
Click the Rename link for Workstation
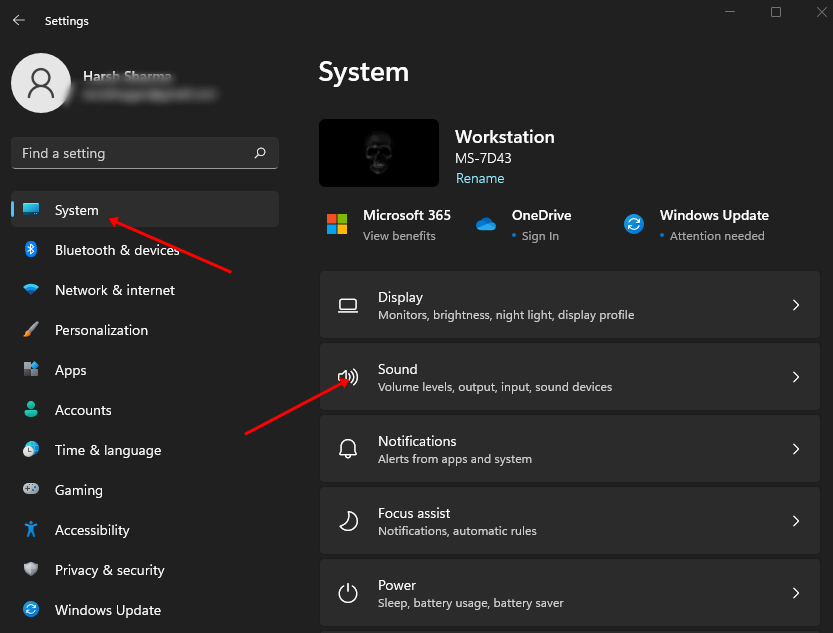click(x=480, y=179)
